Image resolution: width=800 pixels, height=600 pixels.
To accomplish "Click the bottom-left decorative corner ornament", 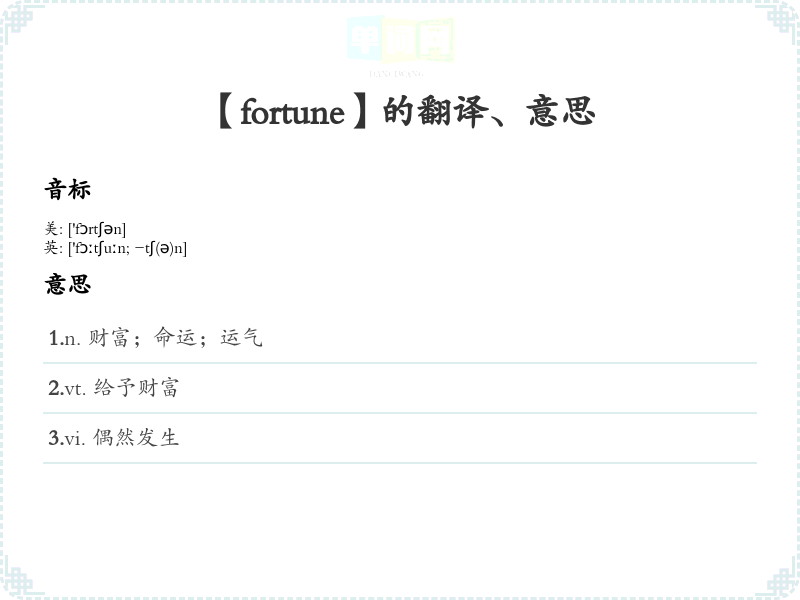I will (18, 582).
